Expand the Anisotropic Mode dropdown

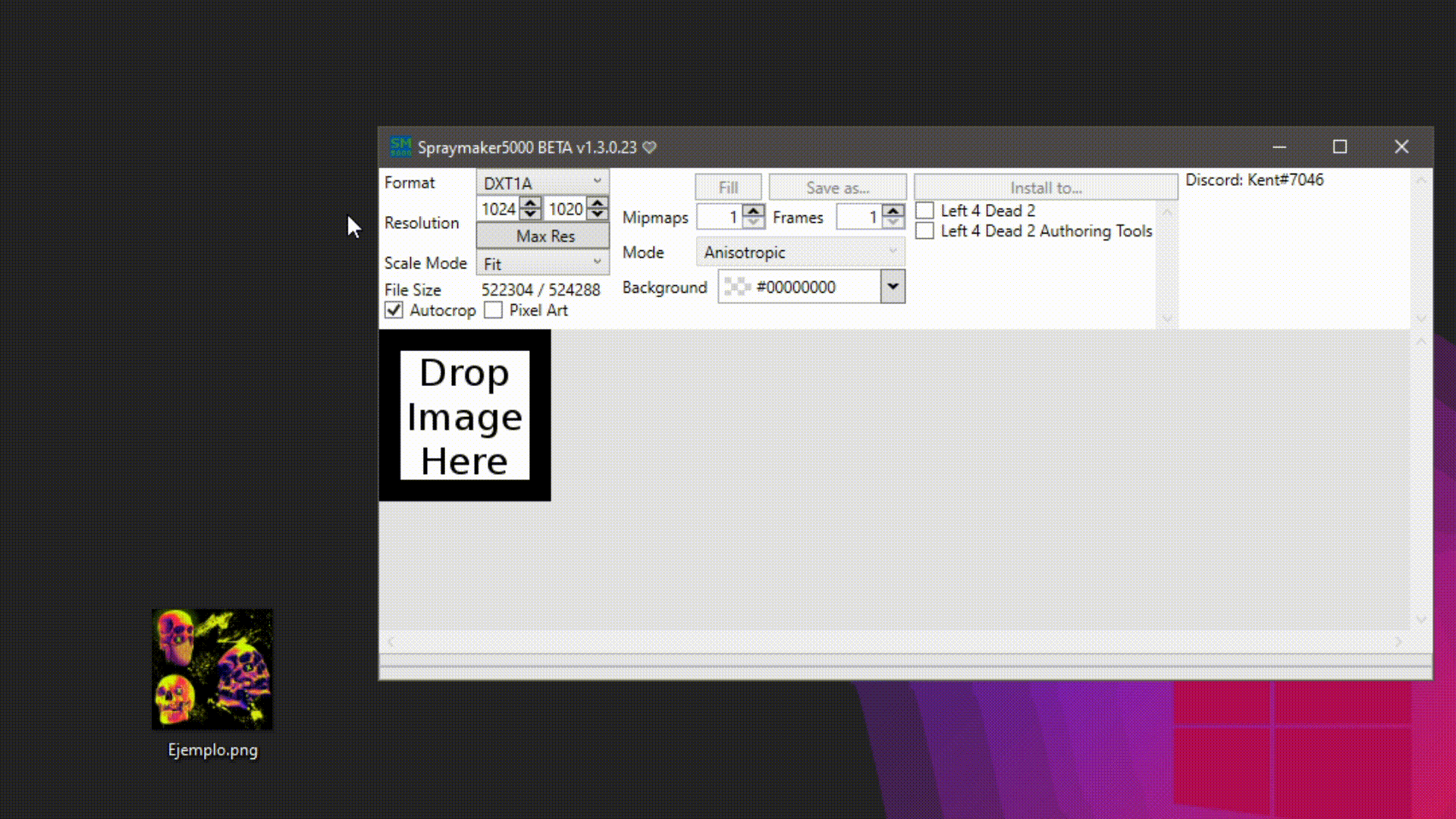pos(800,253)
